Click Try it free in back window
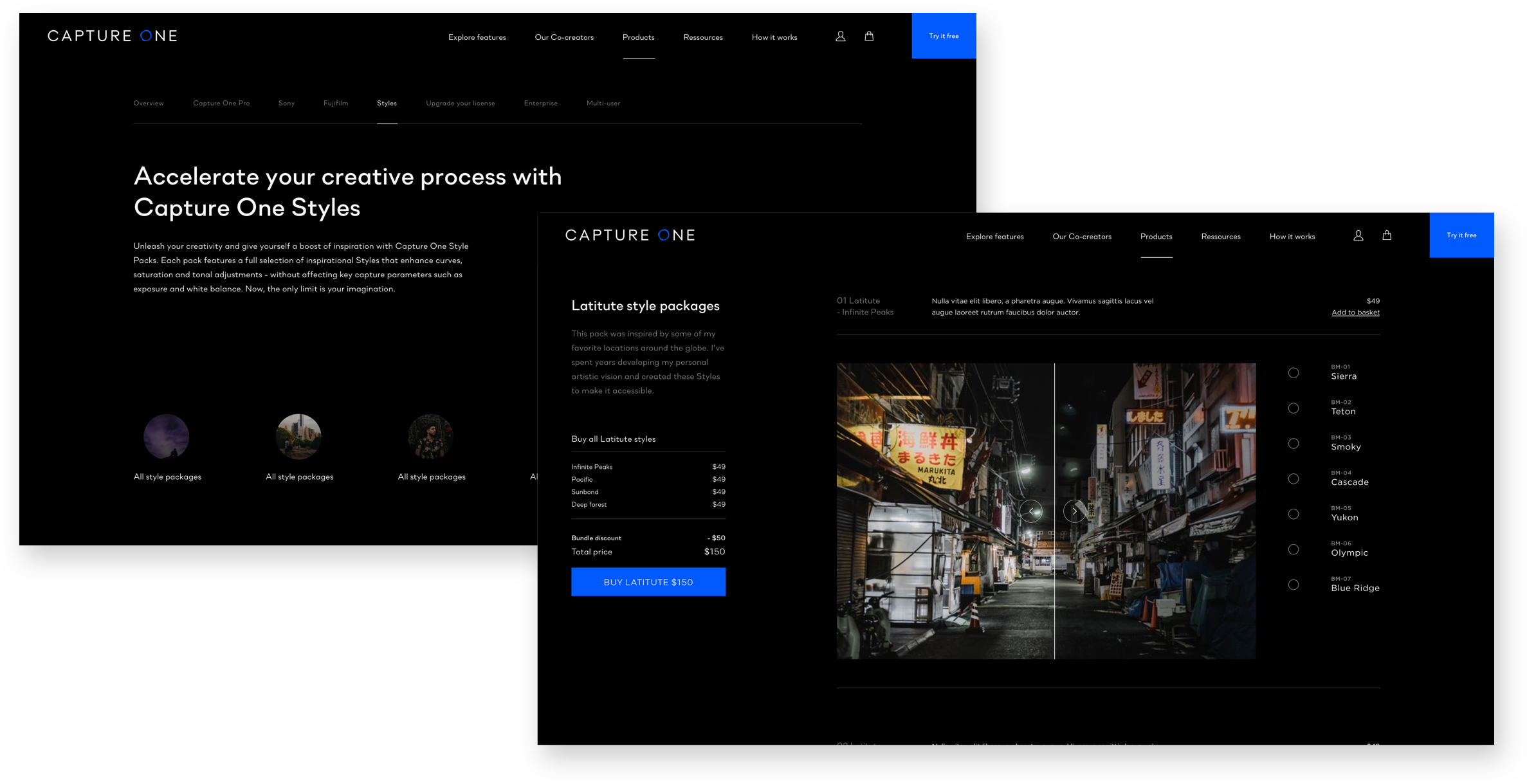This screenshot has height=784, width=1527. pos(944,36)
